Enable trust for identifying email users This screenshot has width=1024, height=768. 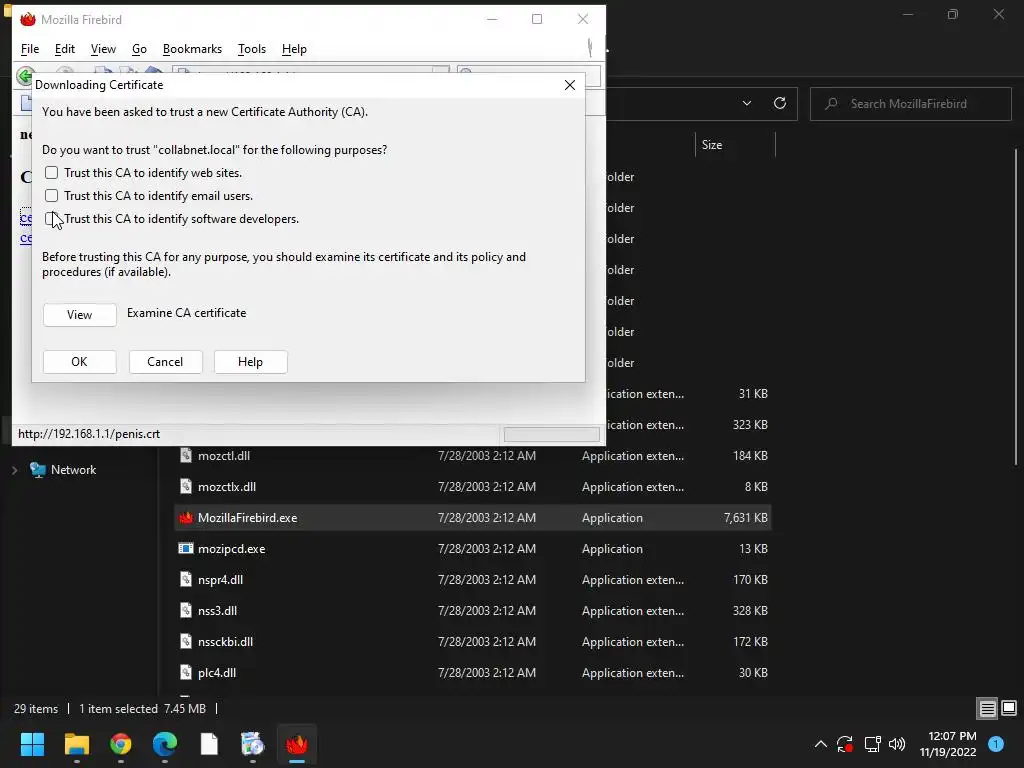pos(52,196)
